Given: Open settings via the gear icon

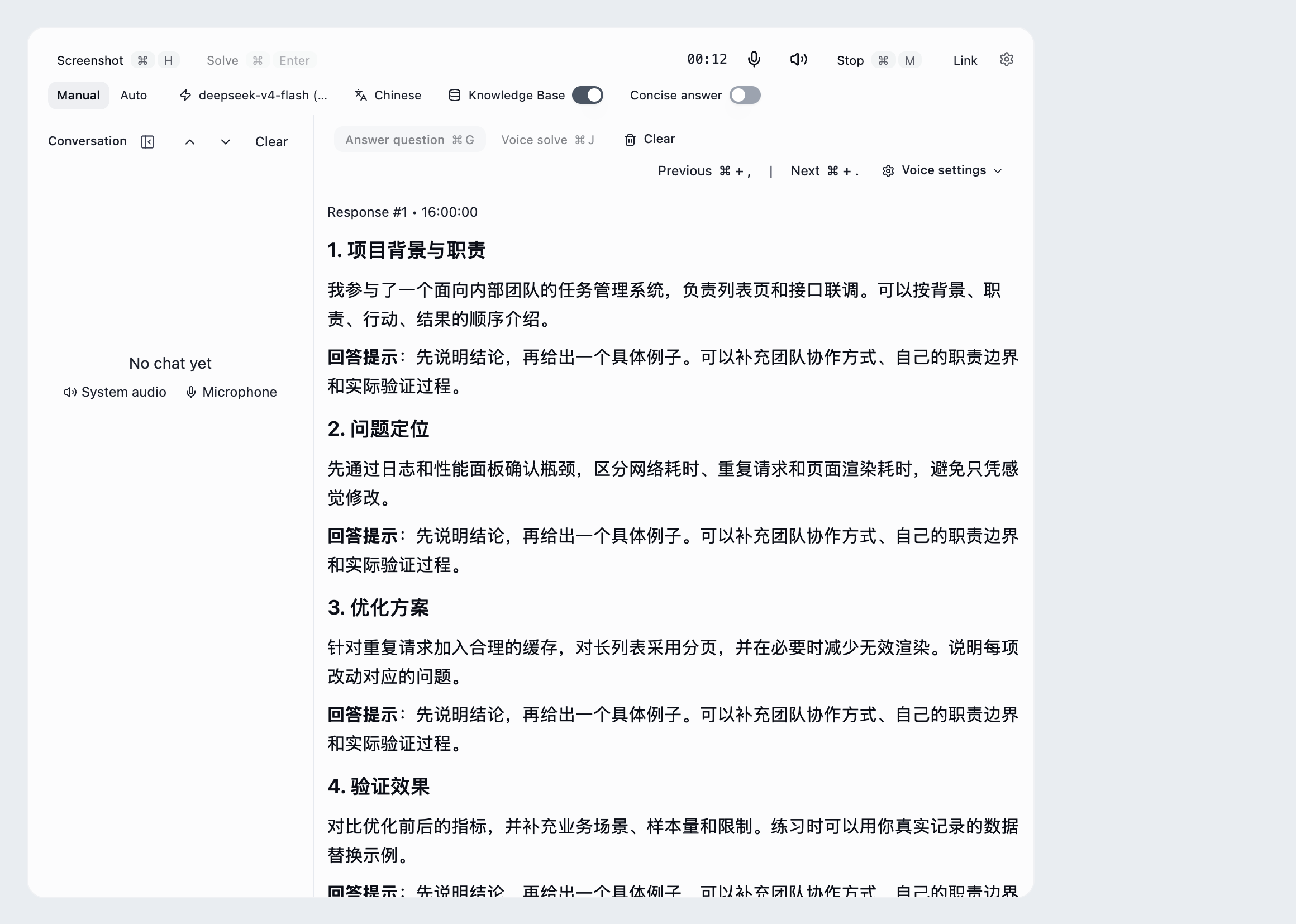Looking at the screenshot, I should point(1006,59).
